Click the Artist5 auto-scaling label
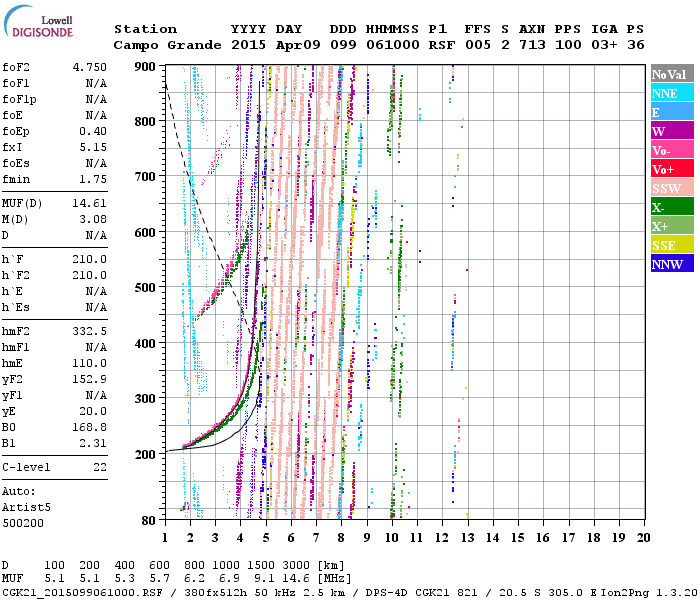This screenshot has width=700, height=600. pos(26,508)
